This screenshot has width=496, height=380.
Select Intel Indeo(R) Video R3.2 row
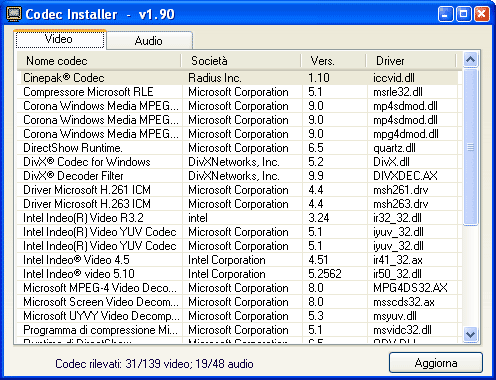pyautogui.click(x=239, y=218)
